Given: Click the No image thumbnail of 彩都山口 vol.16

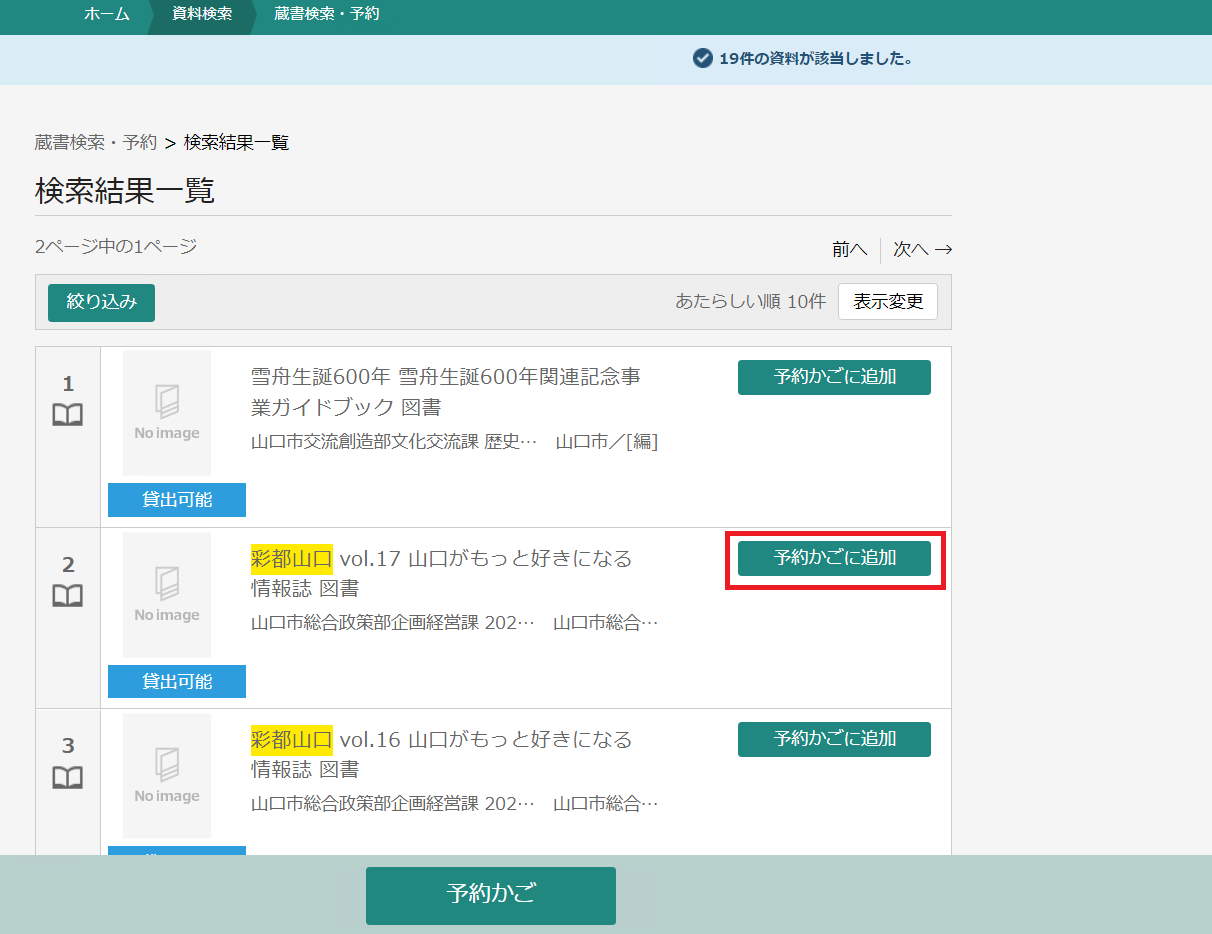Looking at the screenshot, I should pos(167,775).
